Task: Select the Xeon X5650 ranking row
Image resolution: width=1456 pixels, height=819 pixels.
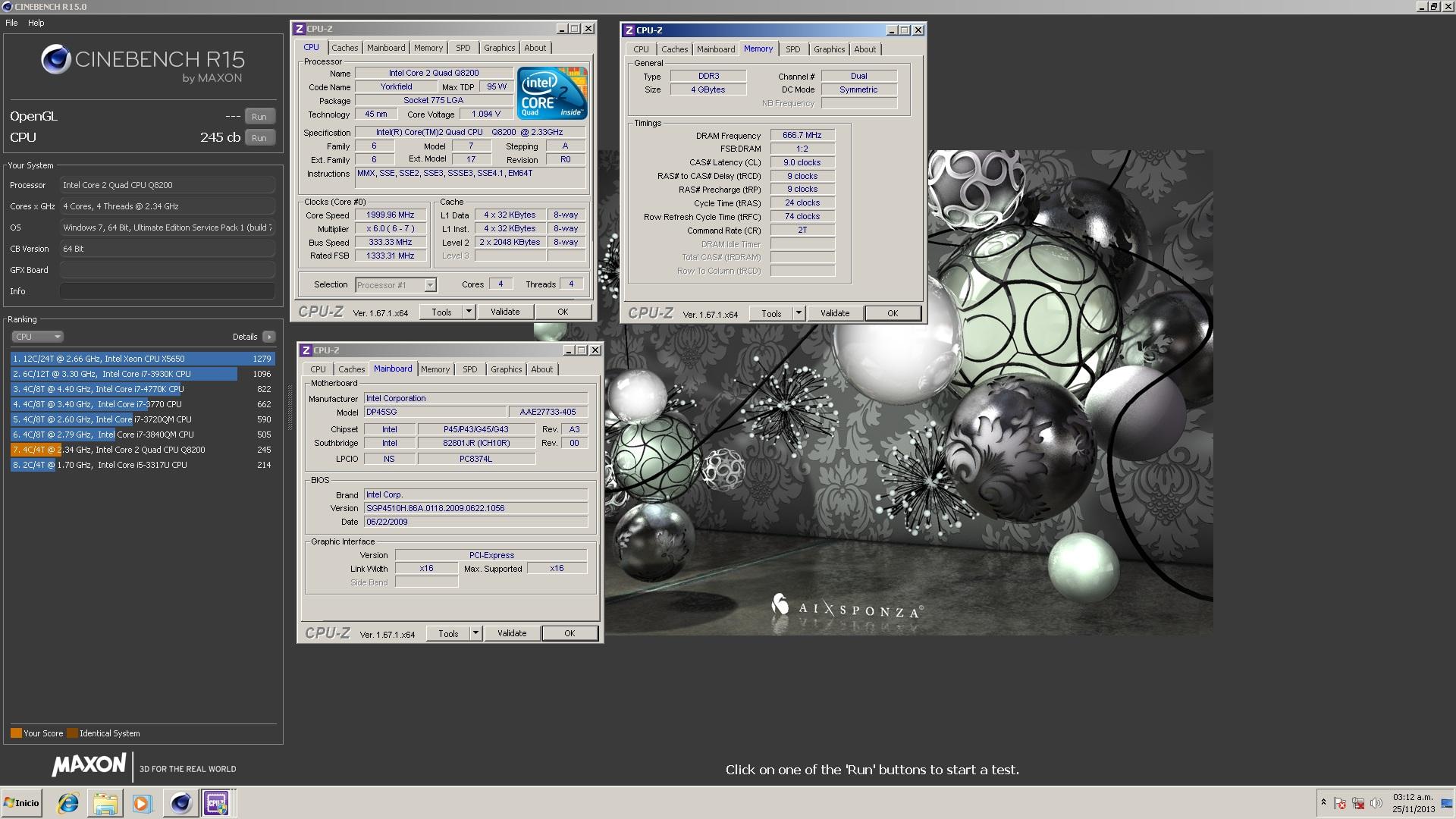Action: tap(143, 359)
